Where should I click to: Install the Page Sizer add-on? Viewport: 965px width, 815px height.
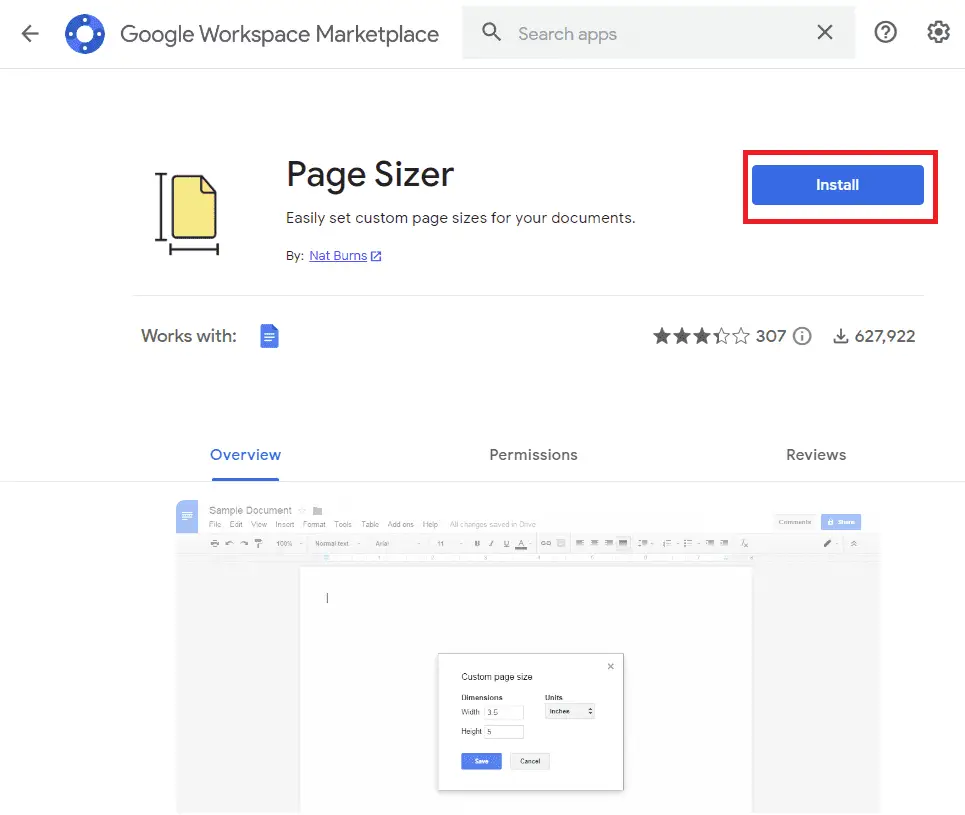pos(837,185)
